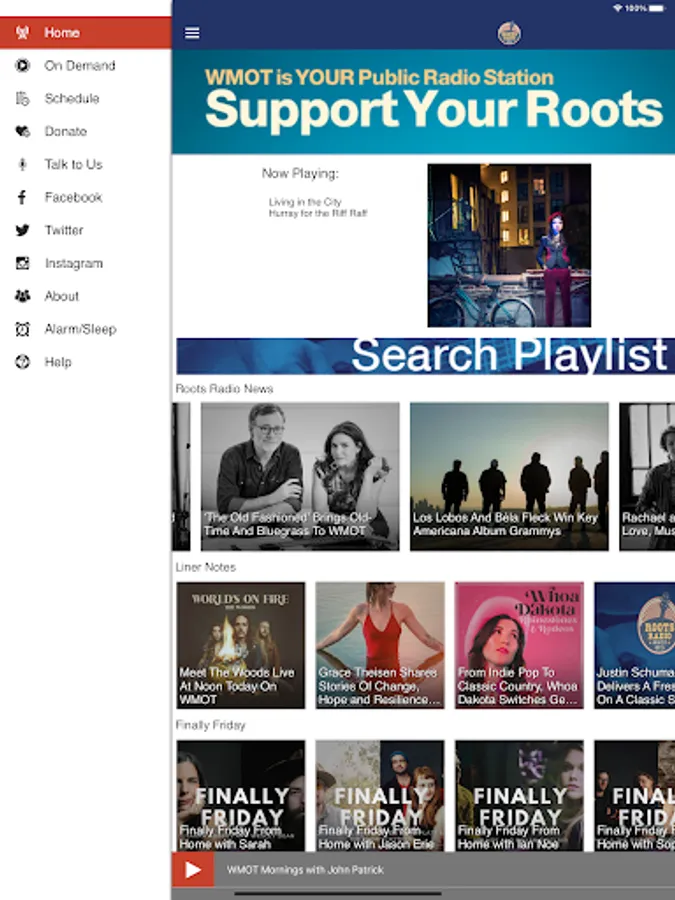The height and width of the screenshot is (900, 675).
Task: View the Now Playing album artwork
Action: pyautogui.click(x=509, y=245)
